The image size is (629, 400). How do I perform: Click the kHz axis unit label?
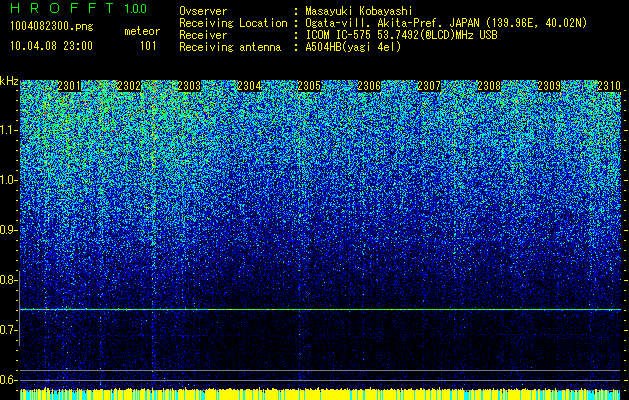pyautogui.click(x=9, y=81)
